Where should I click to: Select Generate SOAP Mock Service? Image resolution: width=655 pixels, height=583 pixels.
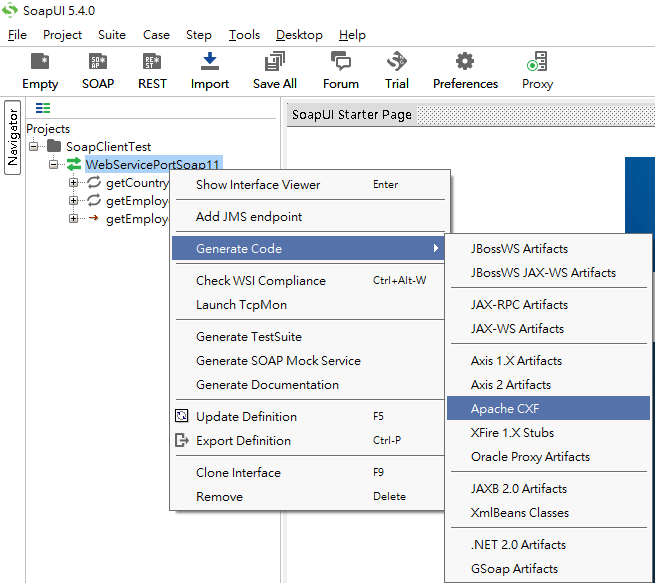pos(310,360)
